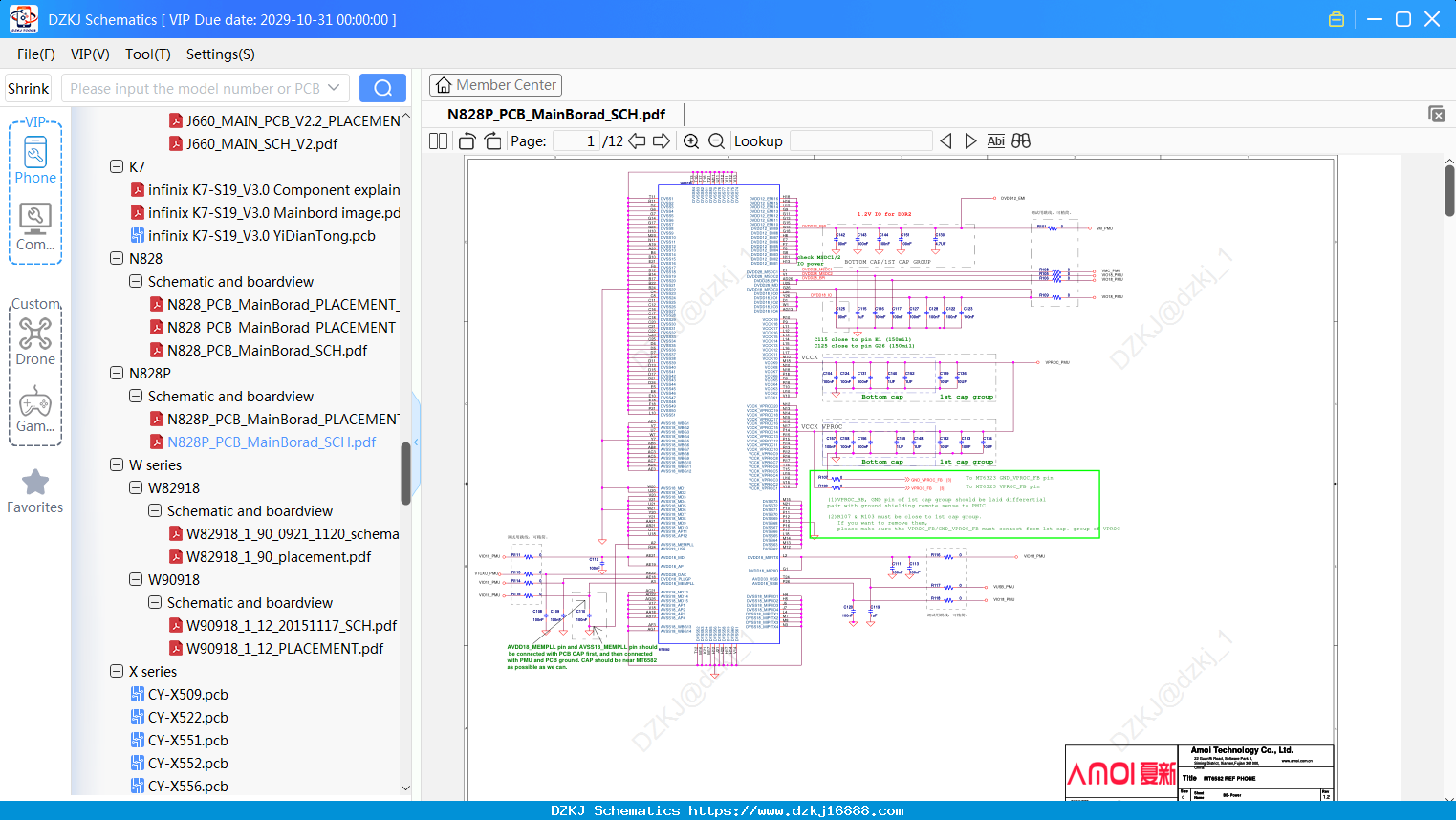Find previous lookup result

click(x=945, y=140)
